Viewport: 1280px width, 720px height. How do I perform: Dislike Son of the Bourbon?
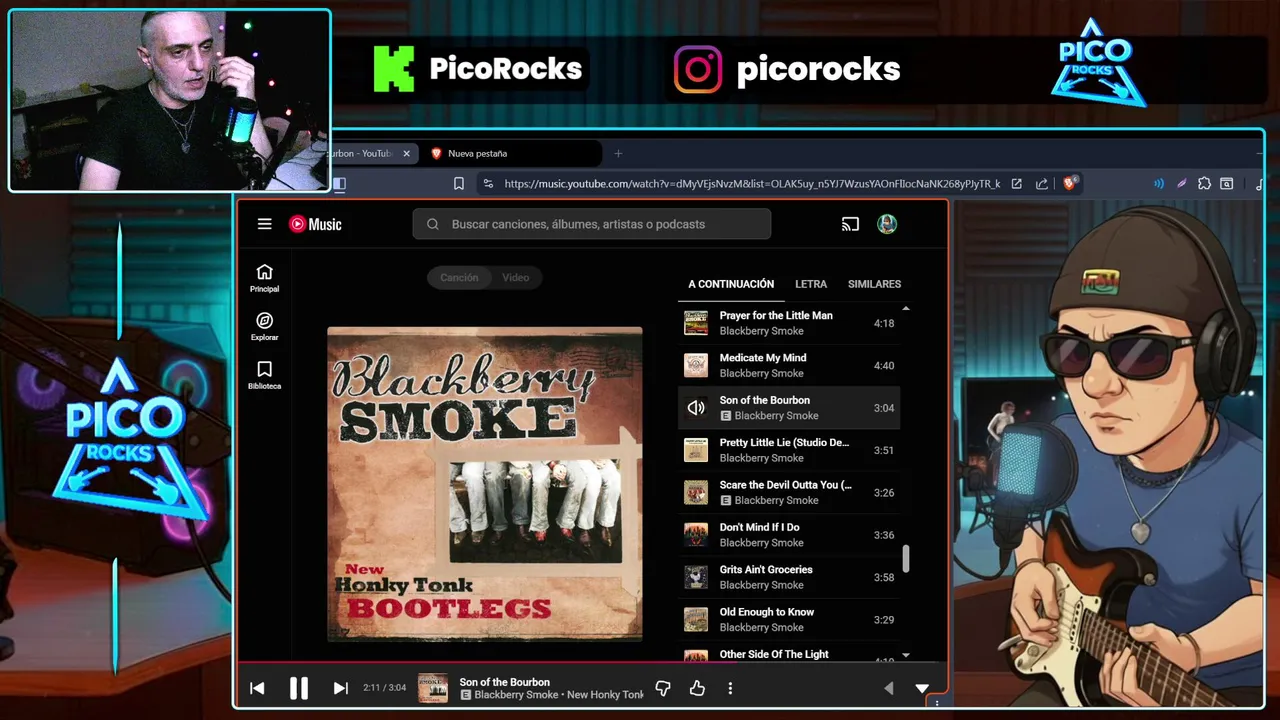pyautogui.click(x=662, y=688)
